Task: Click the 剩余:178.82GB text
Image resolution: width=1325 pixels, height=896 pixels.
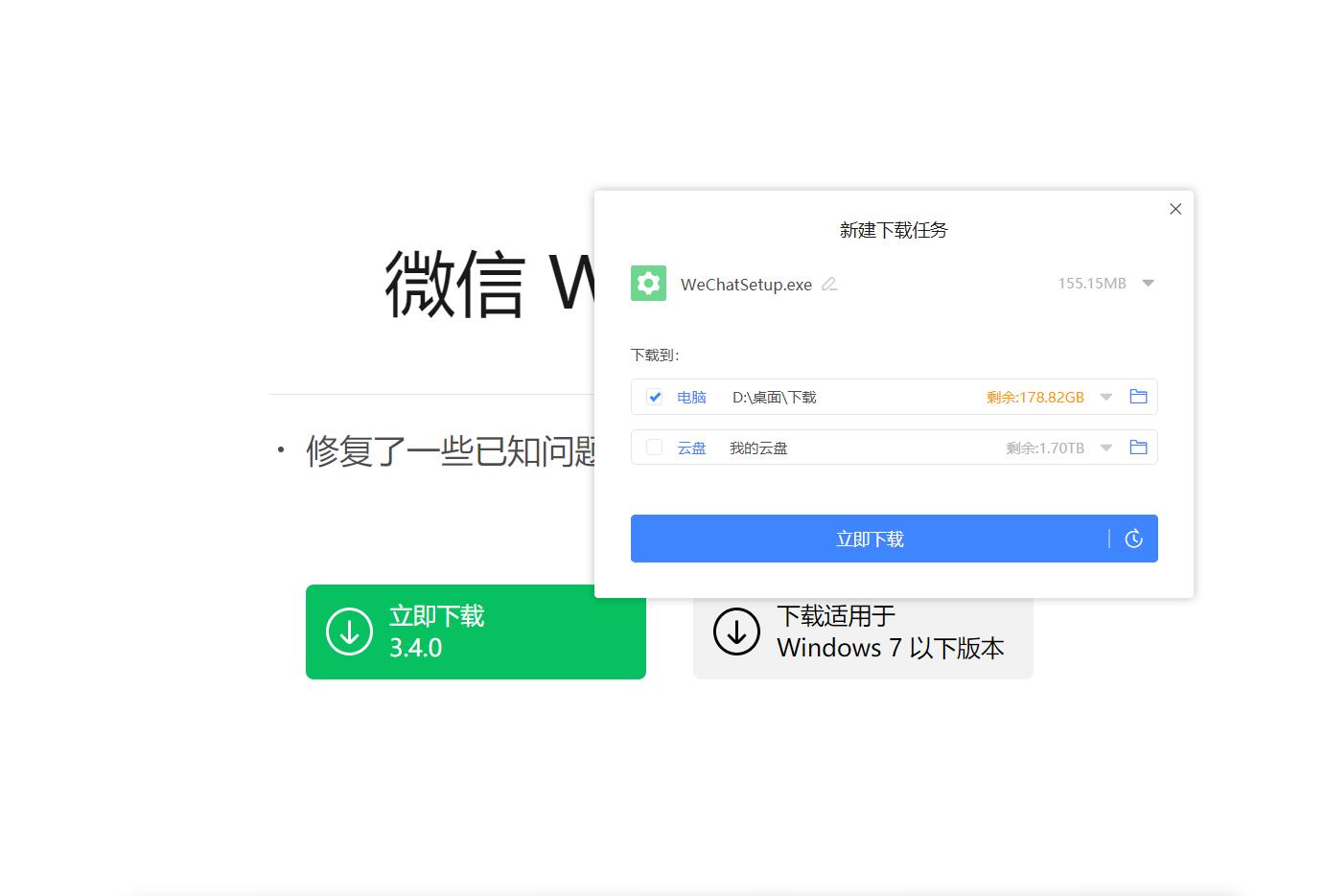Action: (1035, 397)
